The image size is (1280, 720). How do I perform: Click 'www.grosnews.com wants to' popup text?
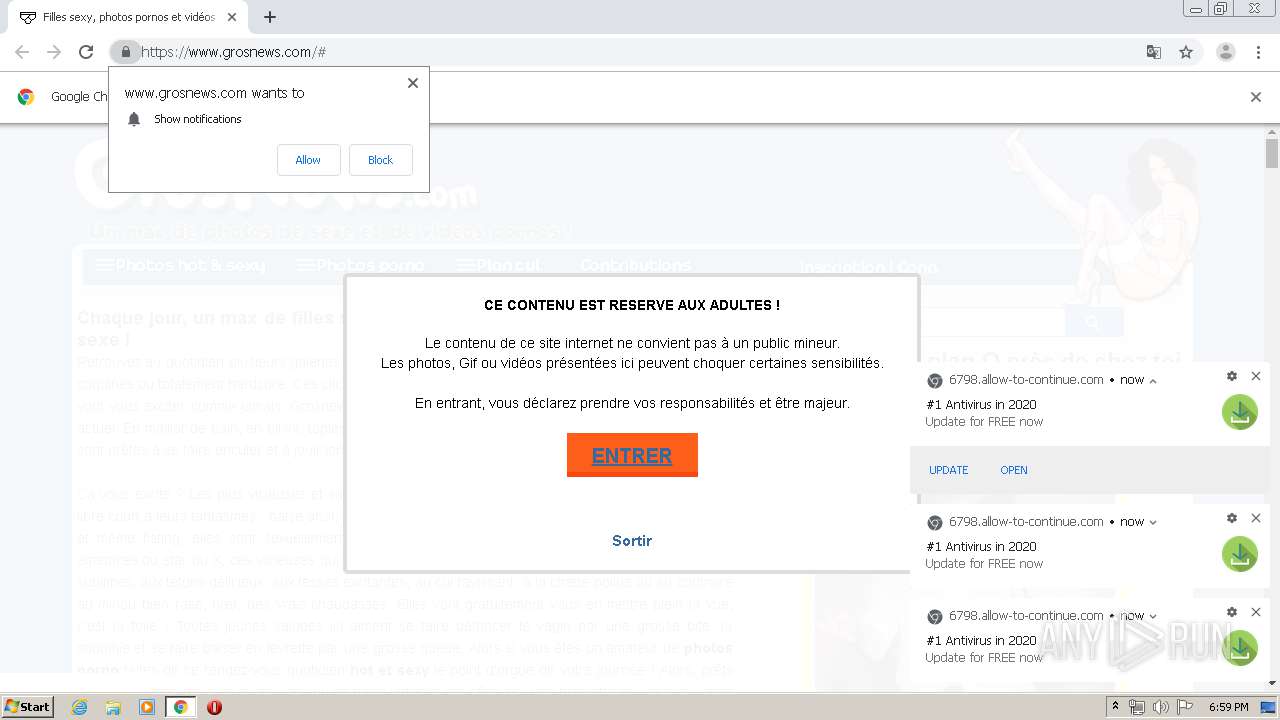(214, 93)
